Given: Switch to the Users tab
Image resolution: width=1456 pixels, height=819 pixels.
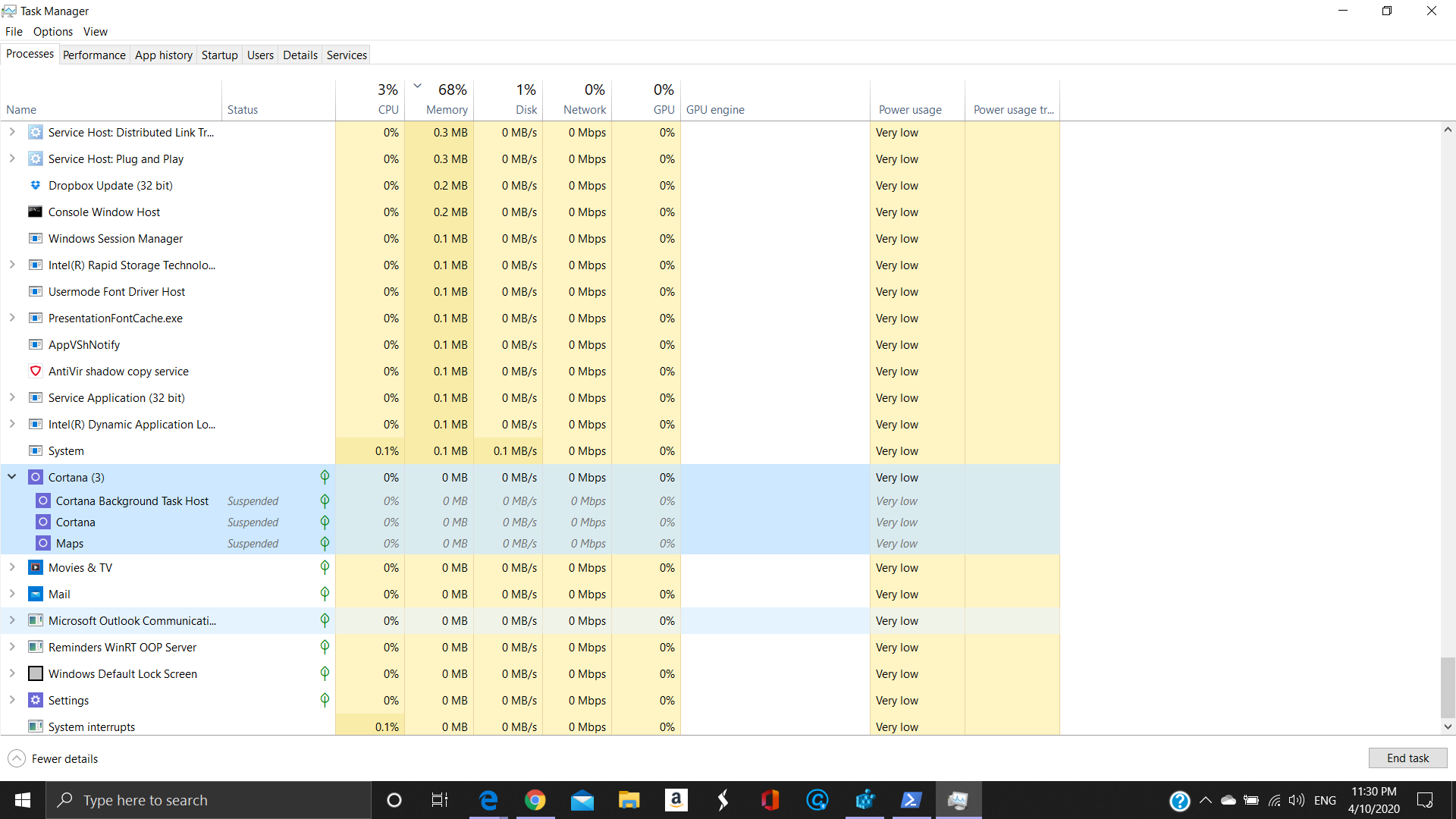Looking at the screenshot, I should coord(260,55).
